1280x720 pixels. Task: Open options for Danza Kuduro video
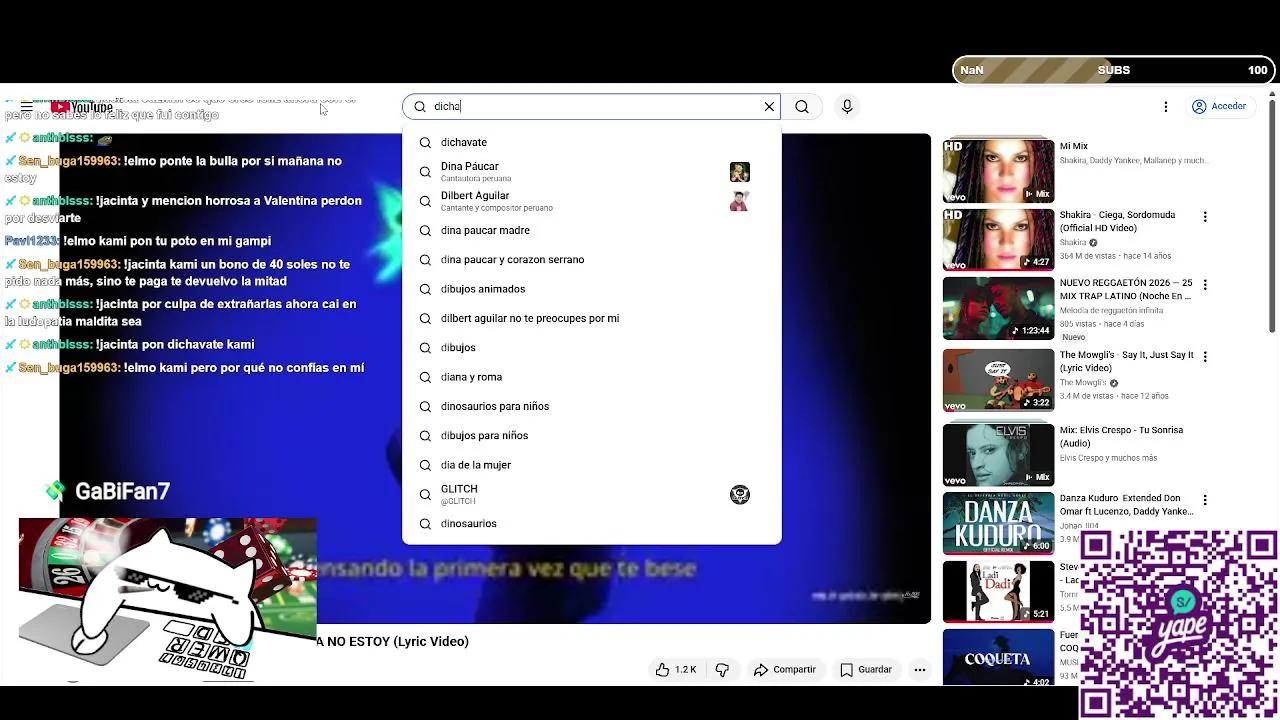pyautogui.click(x=1205, y=500)
